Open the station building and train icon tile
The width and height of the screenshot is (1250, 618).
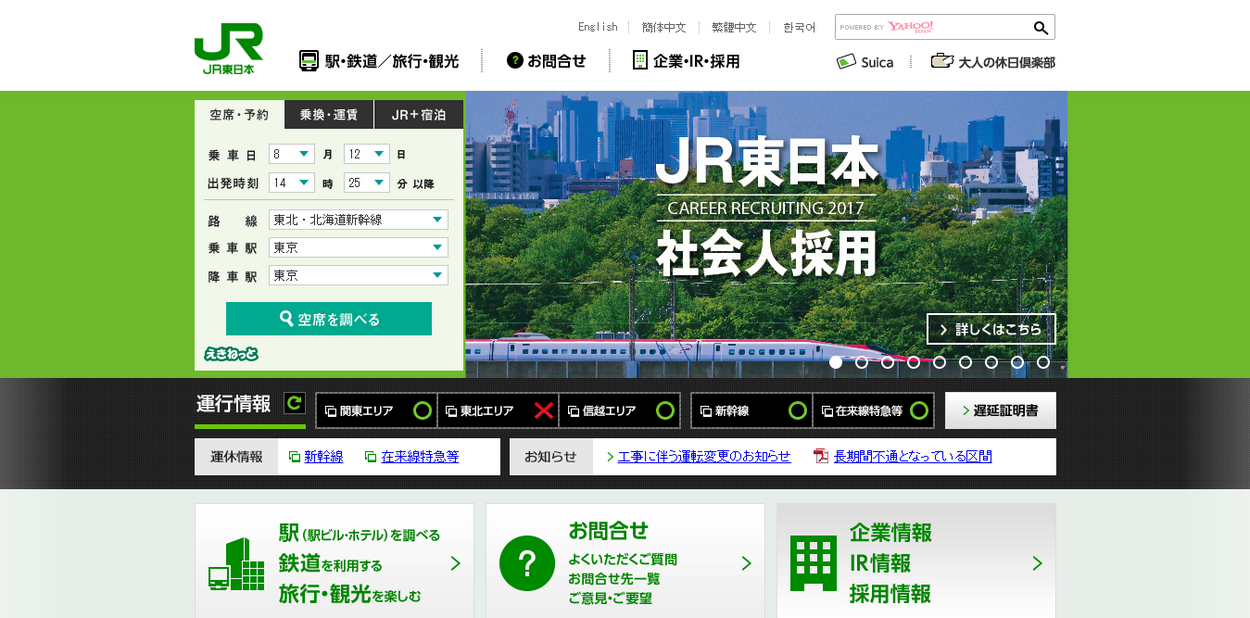(236, 565)
